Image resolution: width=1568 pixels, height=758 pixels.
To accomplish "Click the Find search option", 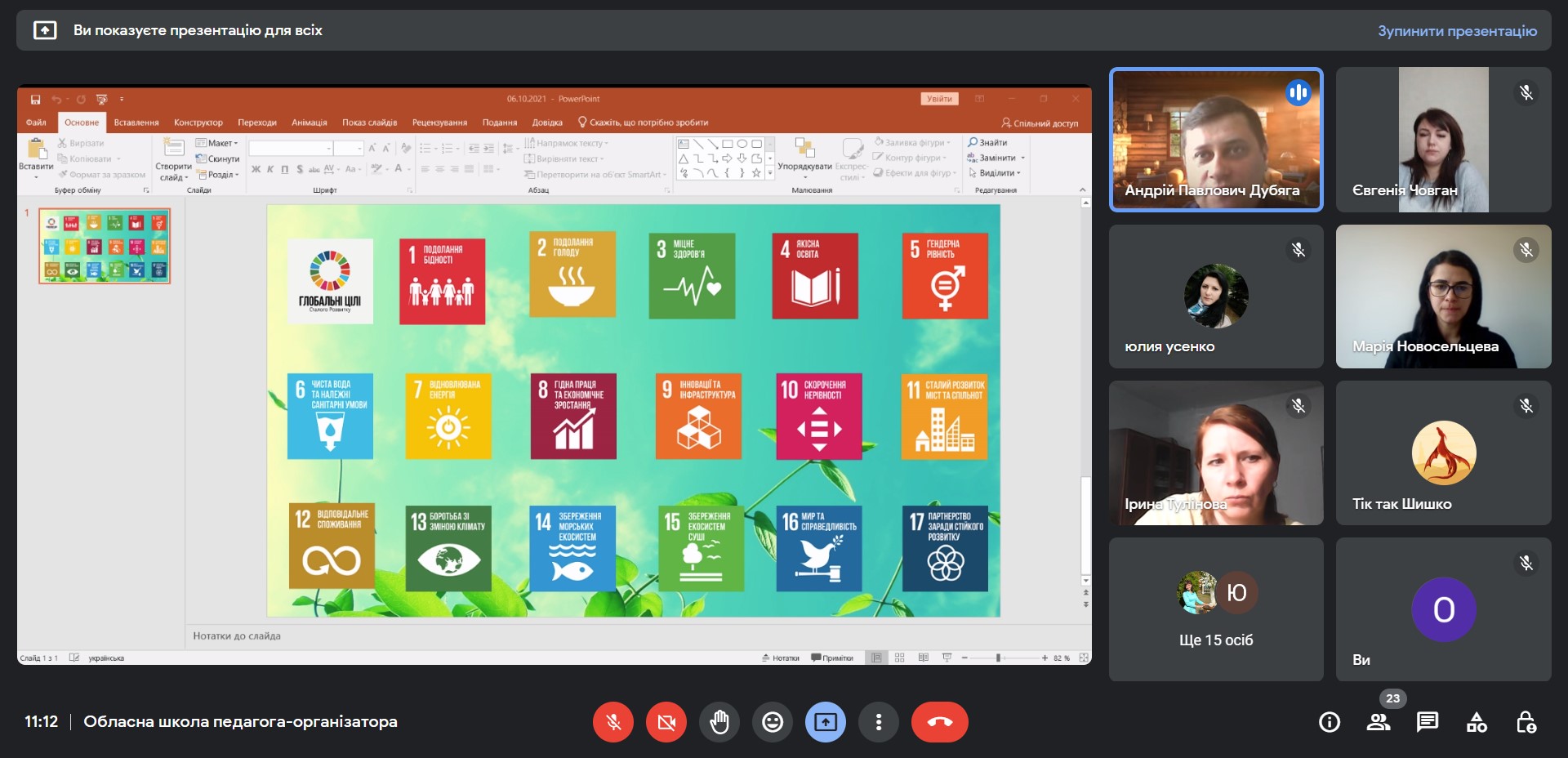I will click(987, 142).
